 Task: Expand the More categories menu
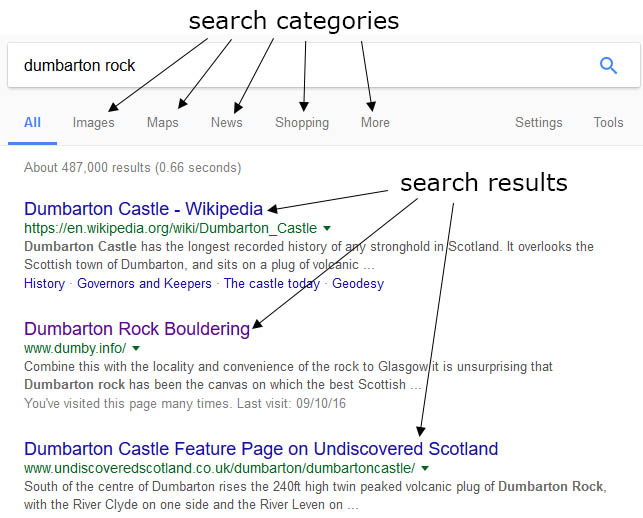pos(375,123)
